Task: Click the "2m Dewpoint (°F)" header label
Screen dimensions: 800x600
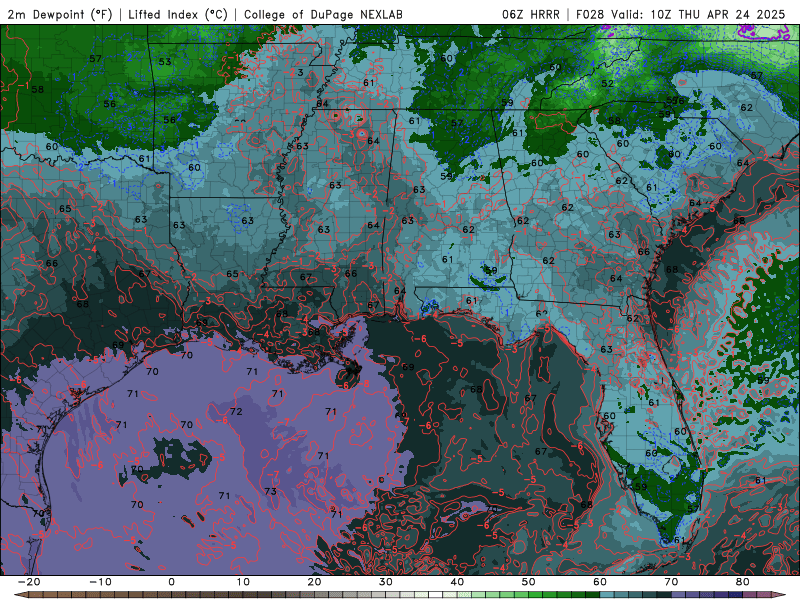Action: [x=59, y=14]
